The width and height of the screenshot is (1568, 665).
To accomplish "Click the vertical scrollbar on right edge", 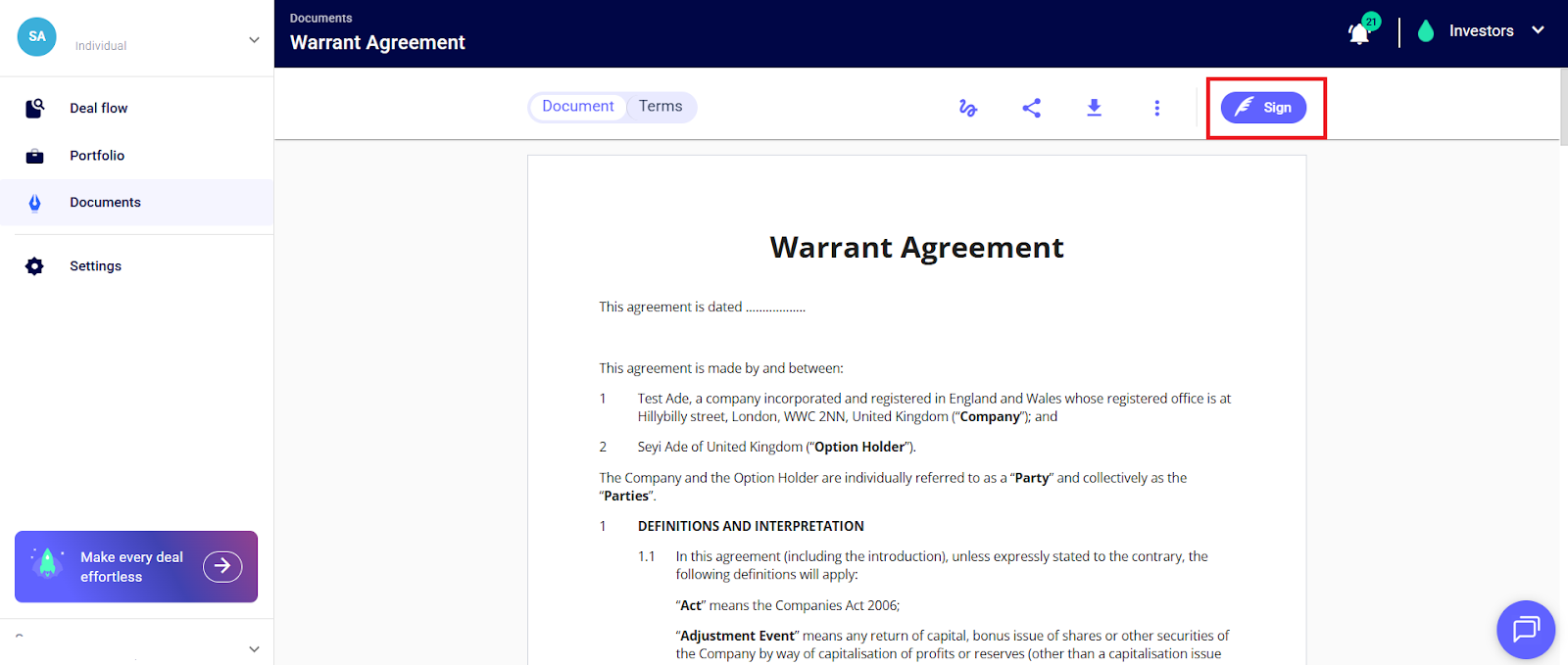I will pyautogui.click(x=1563, y=108).
